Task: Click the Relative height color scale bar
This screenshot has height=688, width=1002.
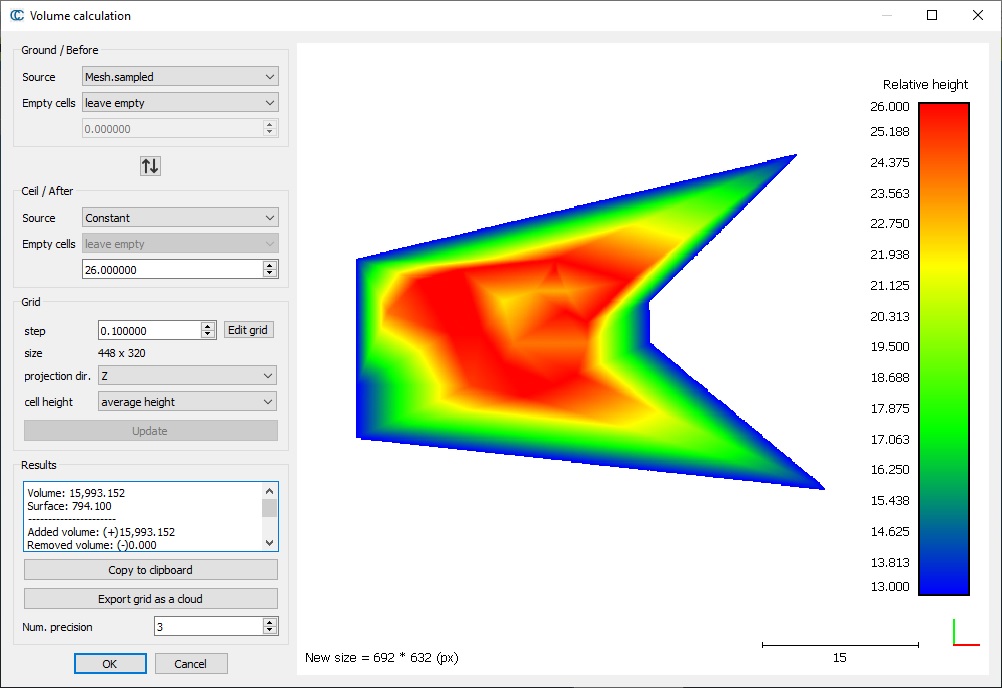Action: pyautogui.click(x=943, y=348)
